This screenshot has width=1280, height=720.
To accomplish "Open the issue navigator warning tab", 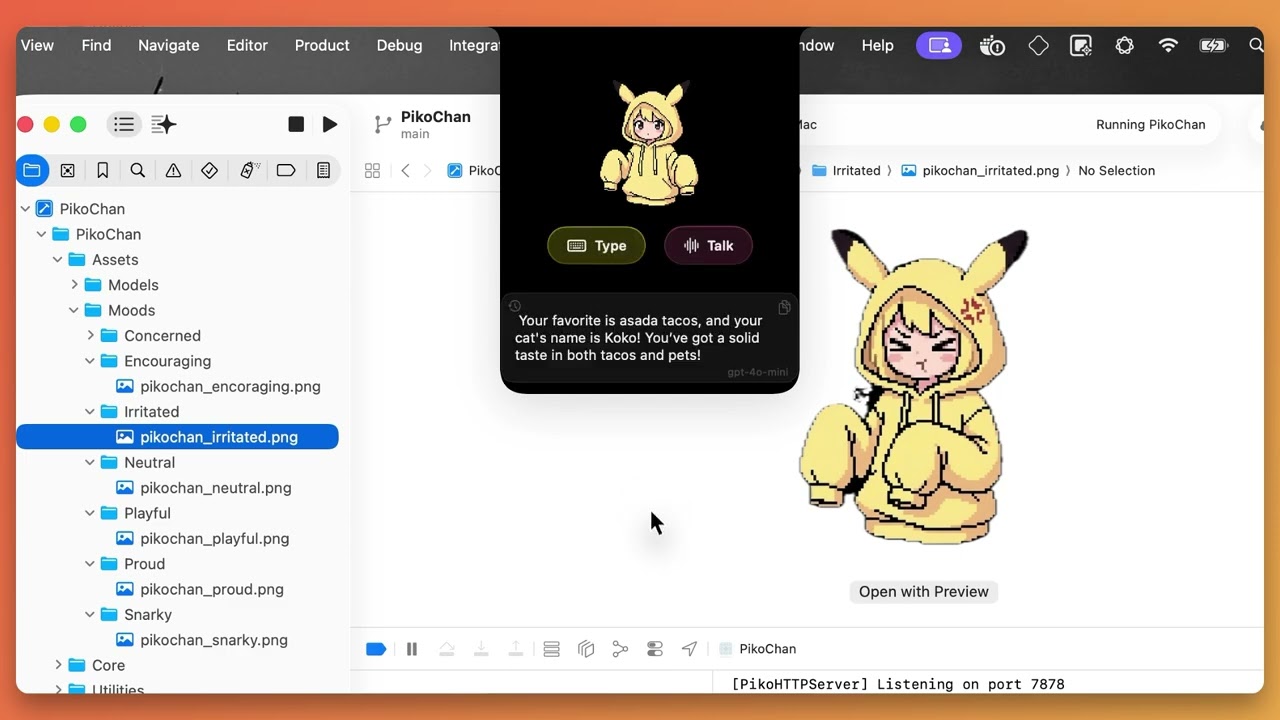I will point(173,171).
